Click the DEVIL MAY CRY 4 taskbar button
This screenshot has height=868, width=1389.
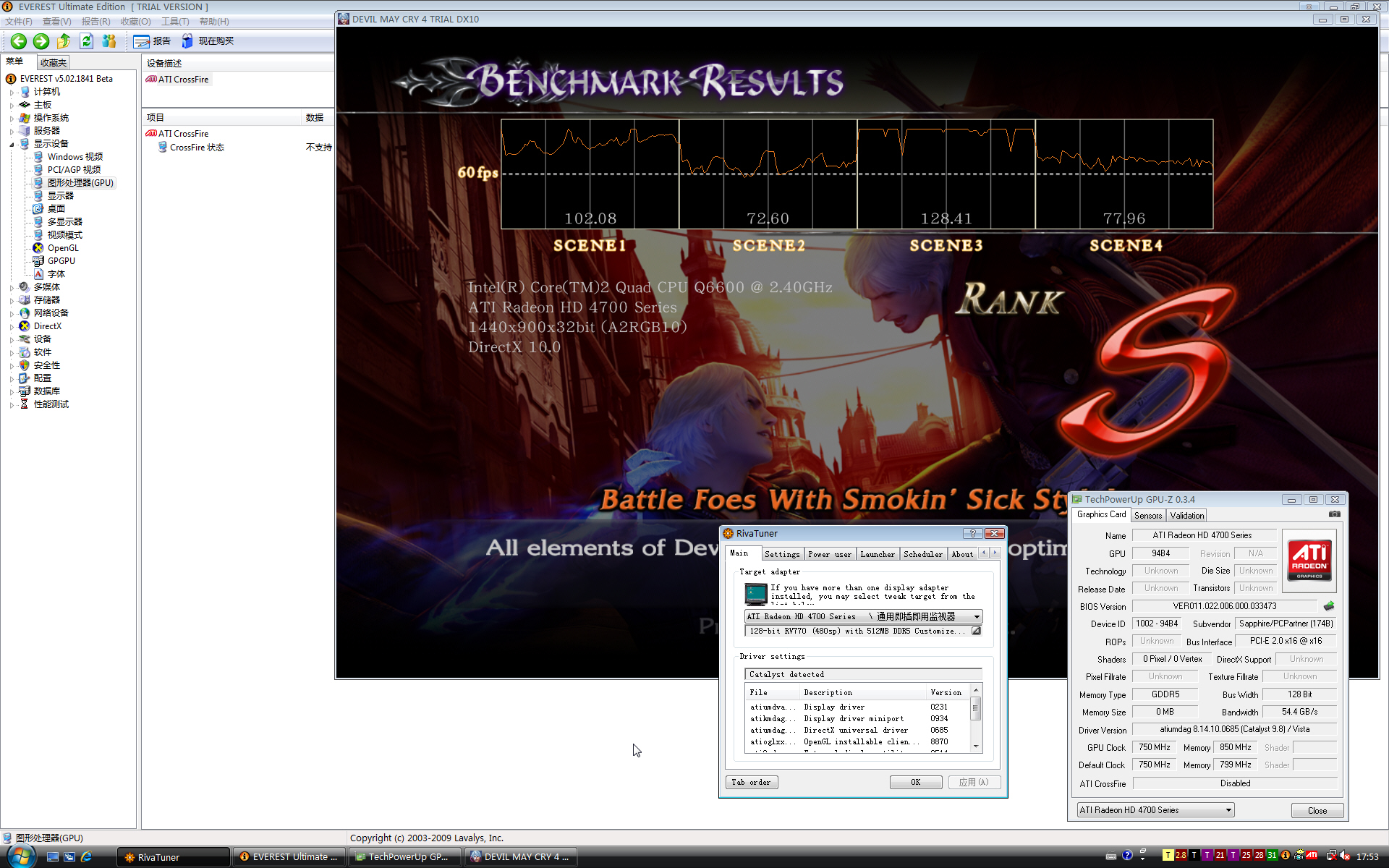point(521,857)
